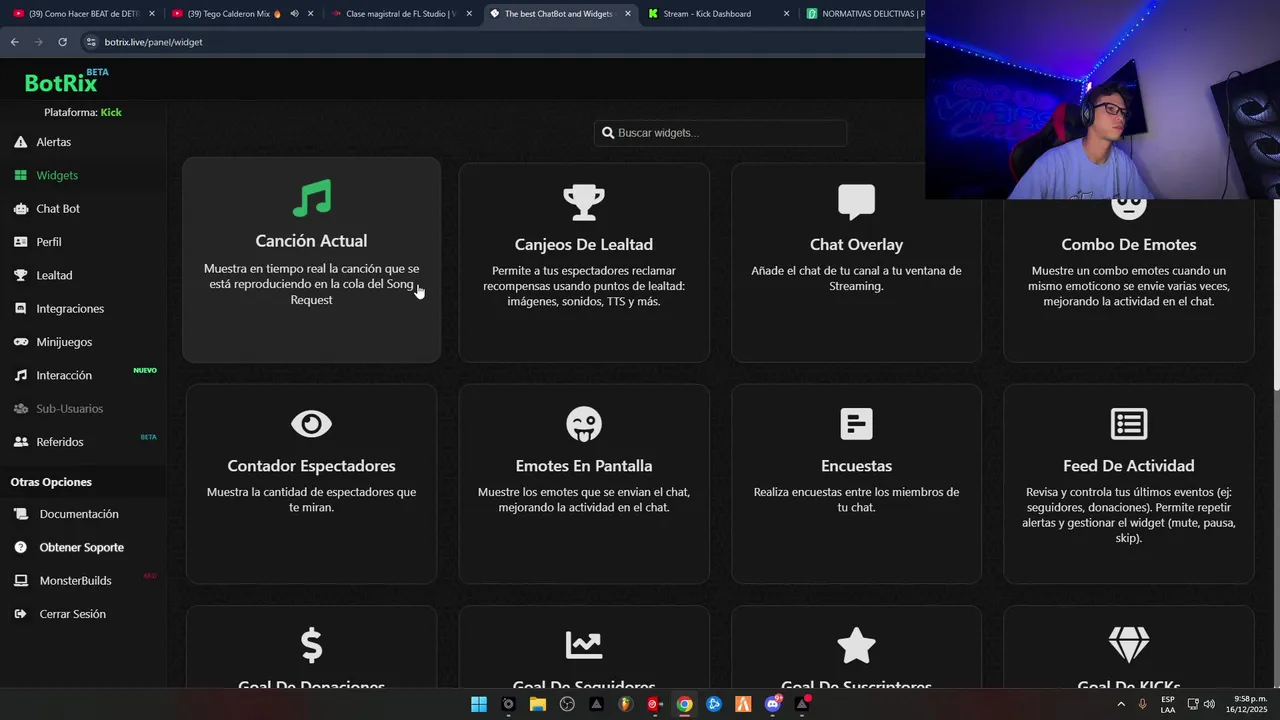Click the Otras Opciones heading

pos(51,482)
